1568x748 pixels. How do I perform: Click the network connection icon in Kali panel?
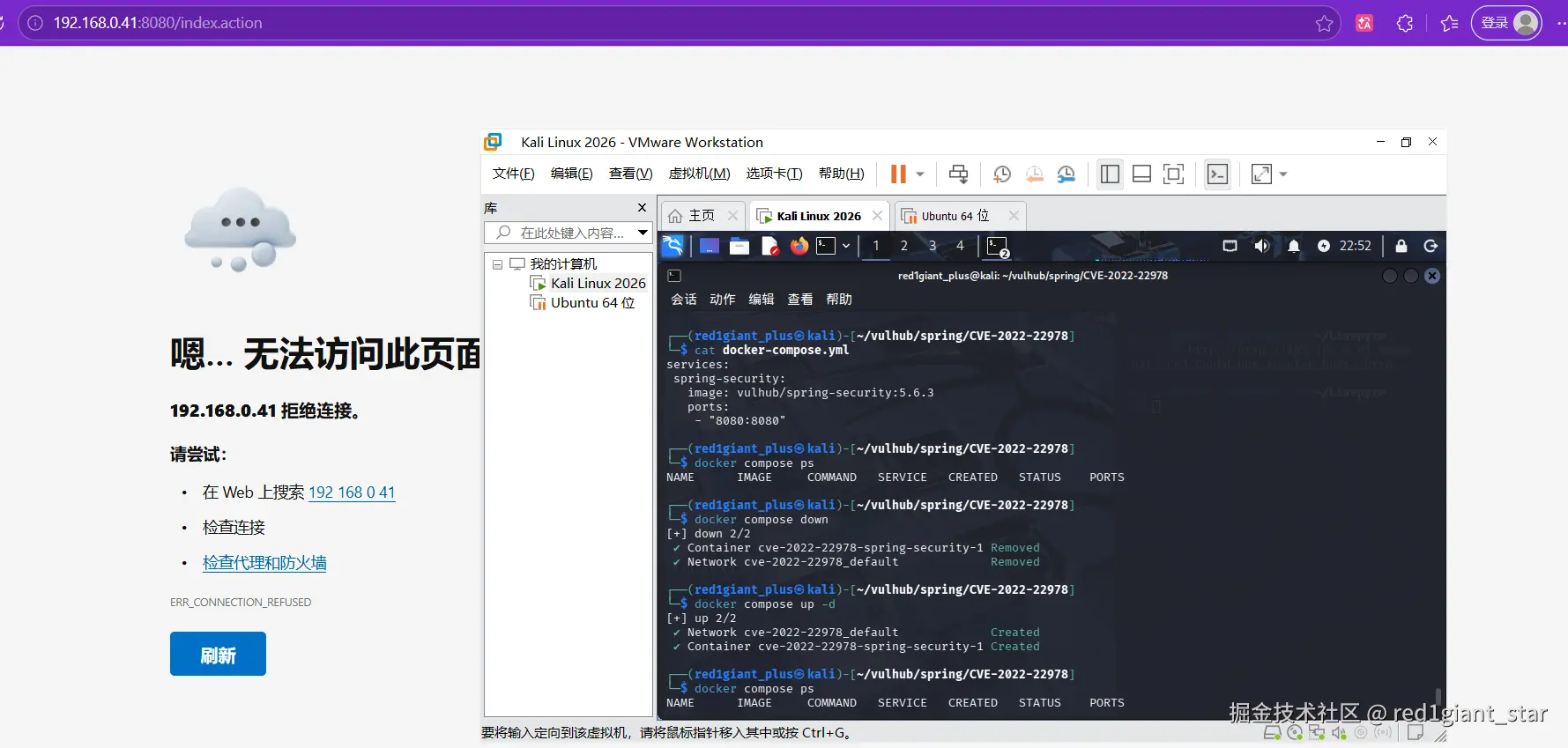pyautogui.click(x=1230, y=246)
